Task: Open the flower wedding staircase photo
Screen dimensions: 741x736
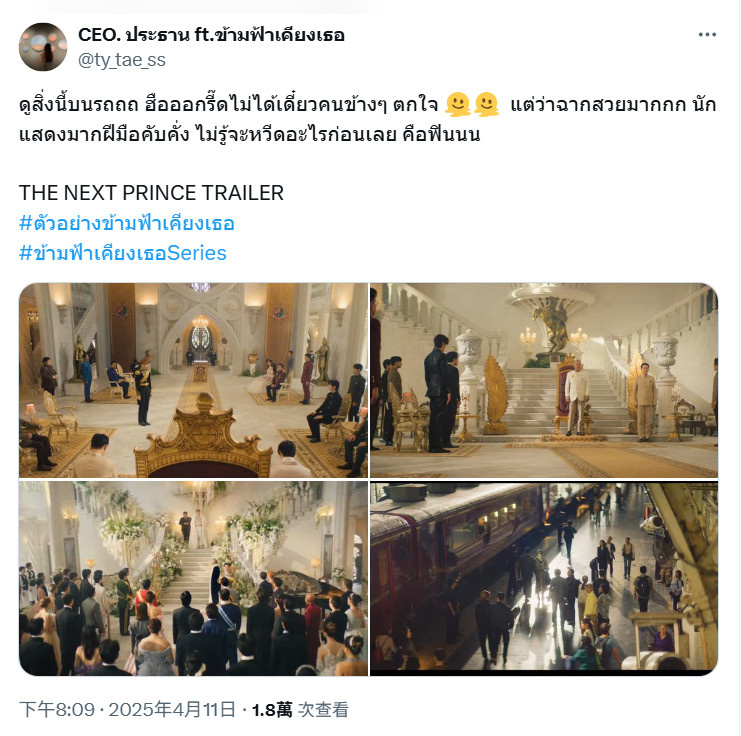Action: coord(193,578)
